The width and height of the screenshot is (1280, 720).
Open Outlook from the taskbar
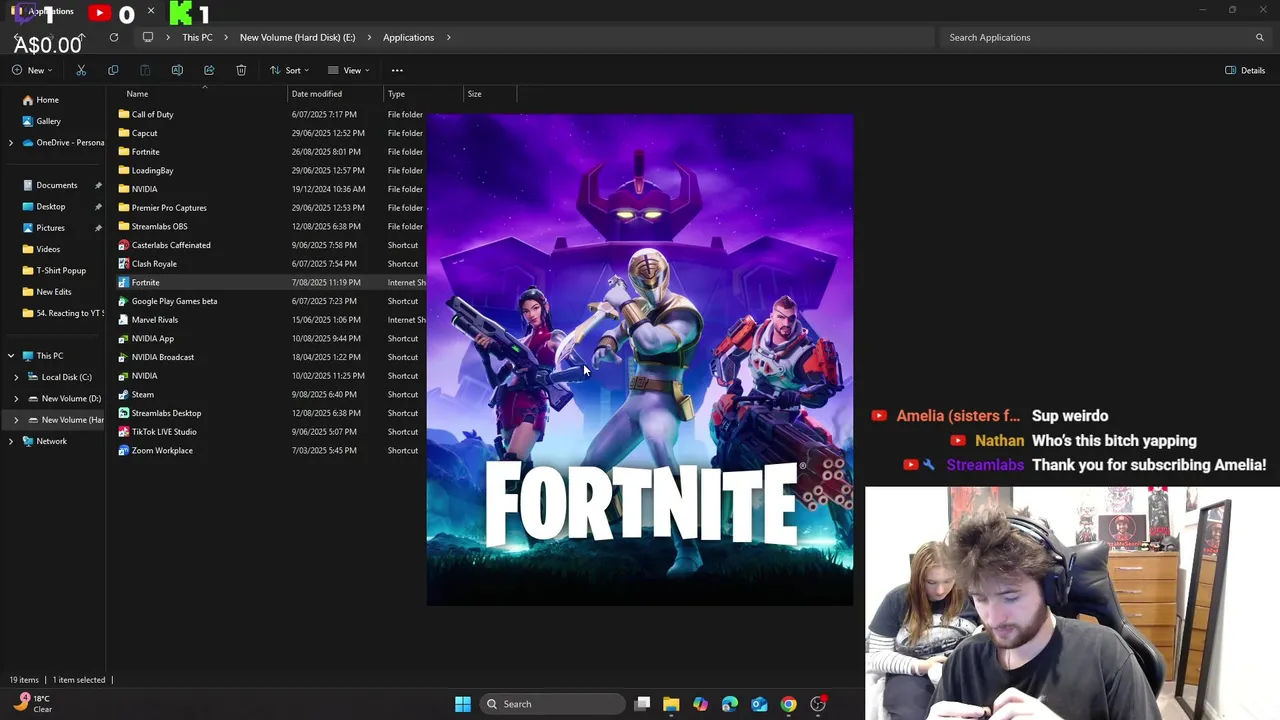coord(759,704)
